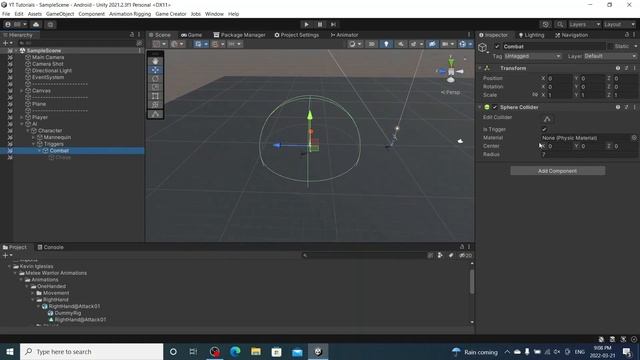This screenshot has height=360, width=640.
Task: Select the combined Transform tool
Action: point(155,104)
